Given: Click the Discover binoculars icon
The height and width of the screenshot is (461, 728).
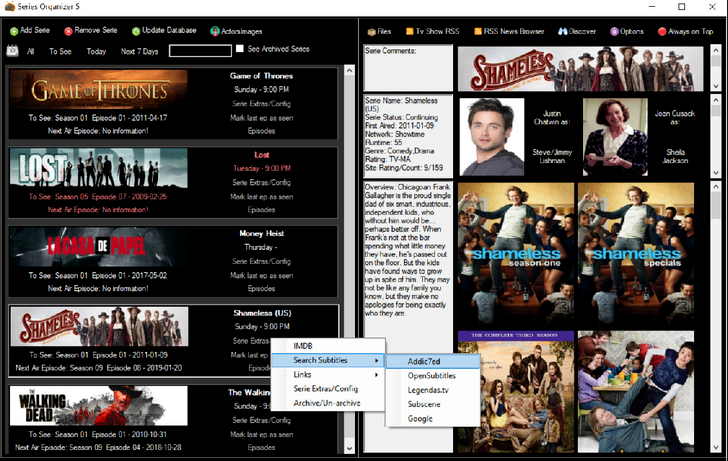Looking at the screenshot, I should coord(563,31).
